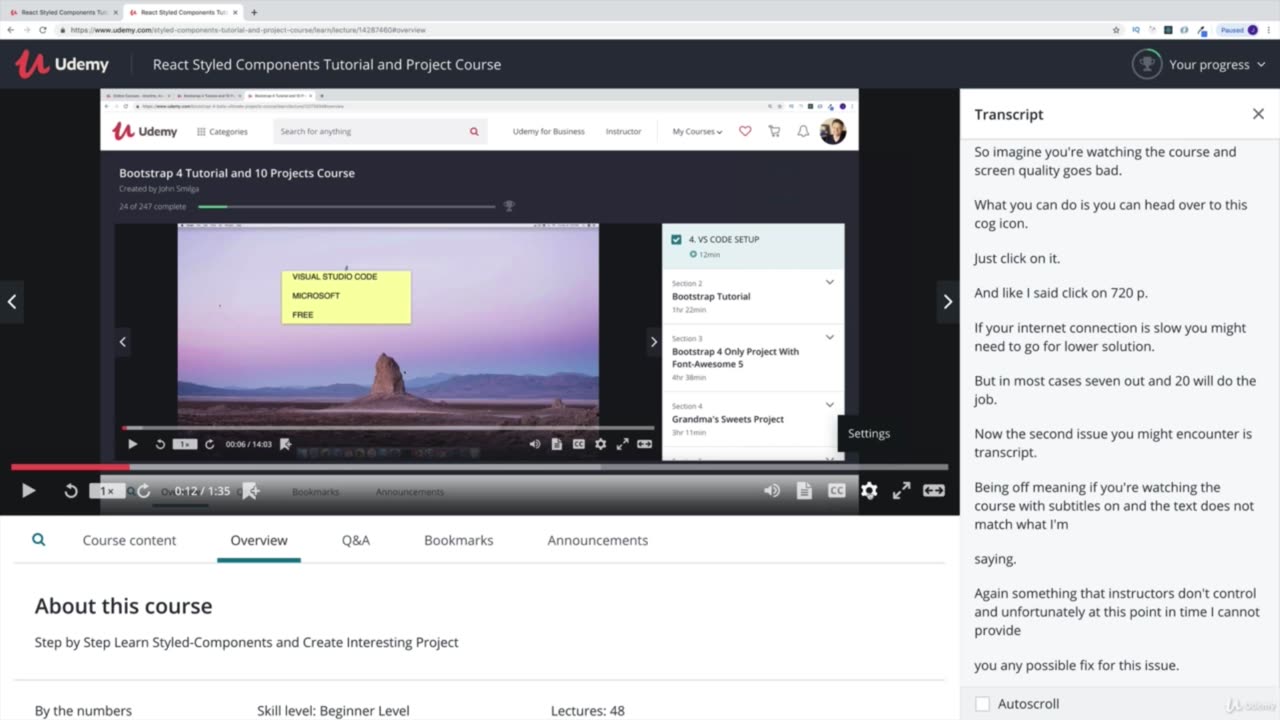Viewport: 1280px width, 720px height.
Task: Click the inner recorded player's play button
Action: [x=132, y=444]
